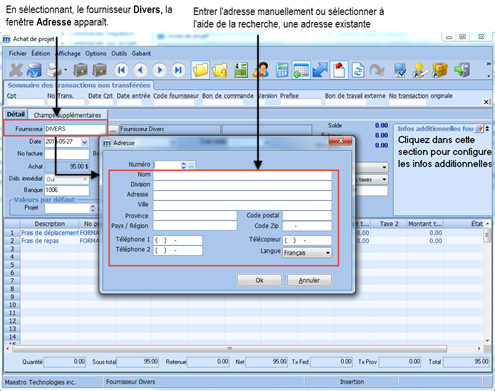Go to the next record arrow

[x=159, y=70]
